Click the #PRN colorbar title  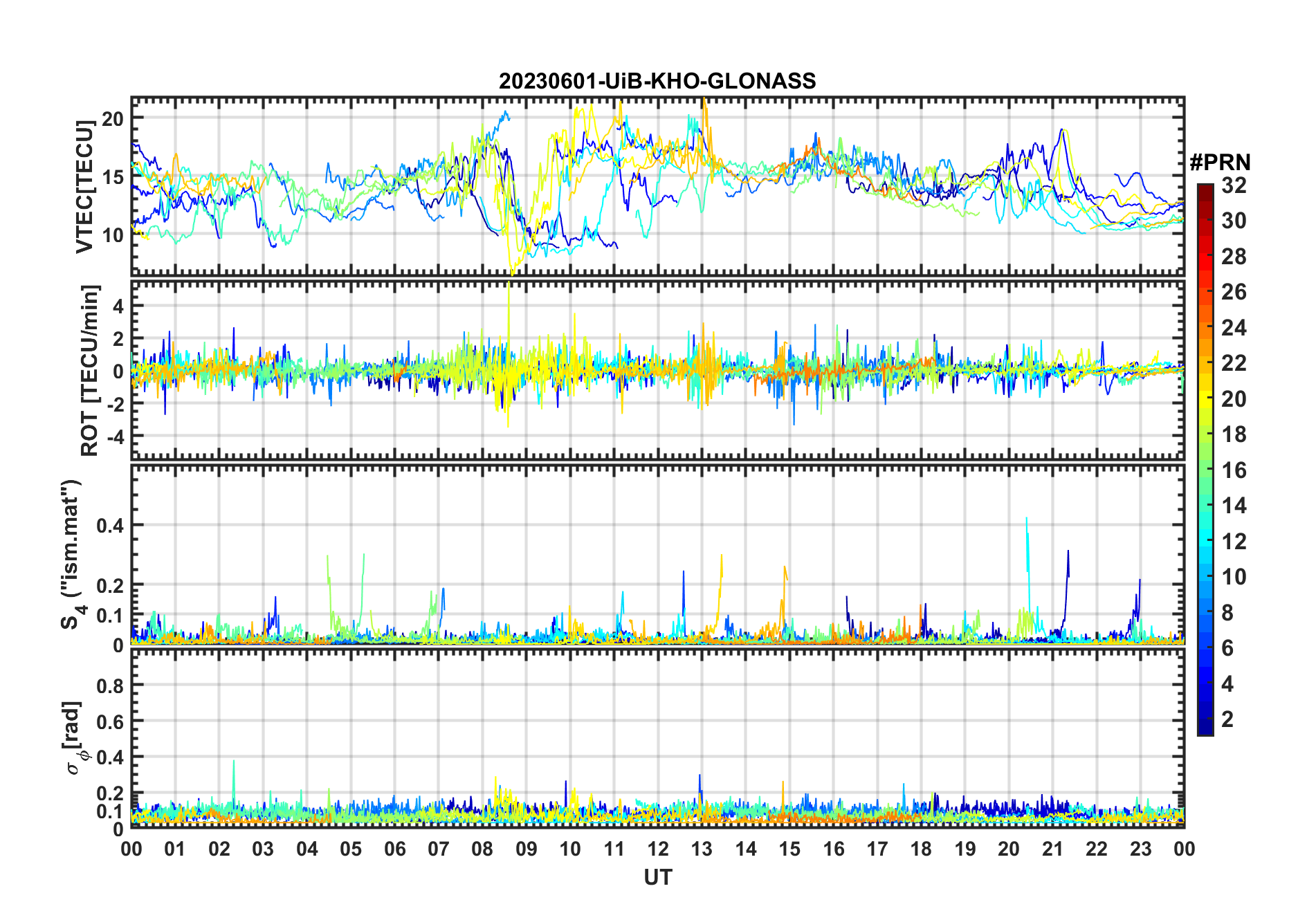pyautogui.click(x=1220, y=163)
